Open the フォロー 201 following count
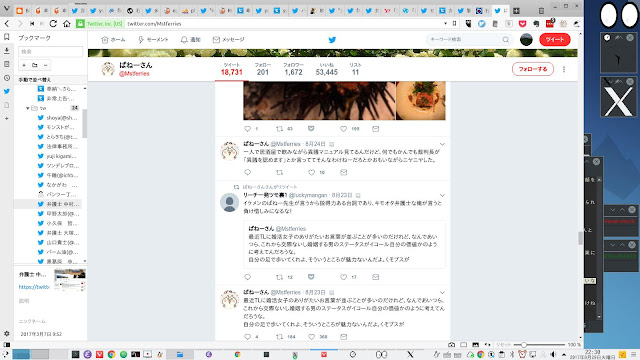 click(x=263, y=70)
